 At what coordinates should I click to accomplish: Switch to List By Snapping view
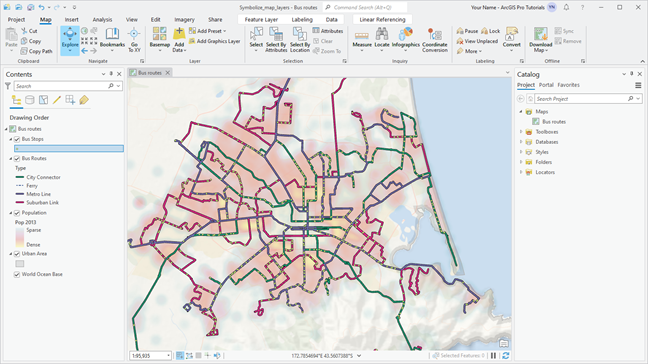coord(70,100)
